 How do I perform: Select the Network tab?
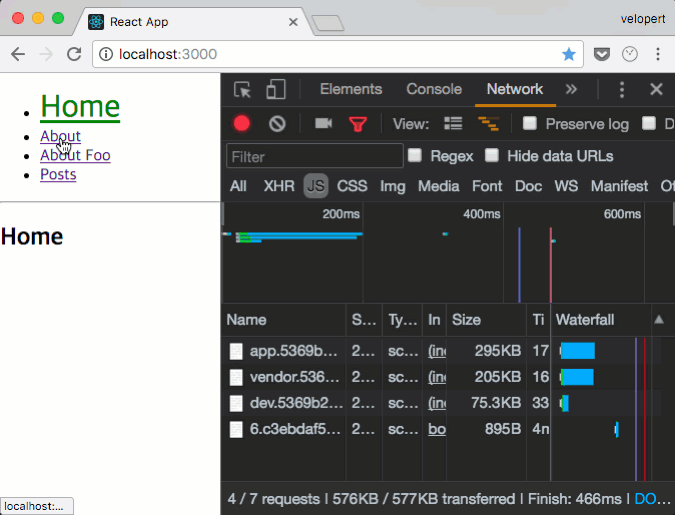click(x=515, y=89)
